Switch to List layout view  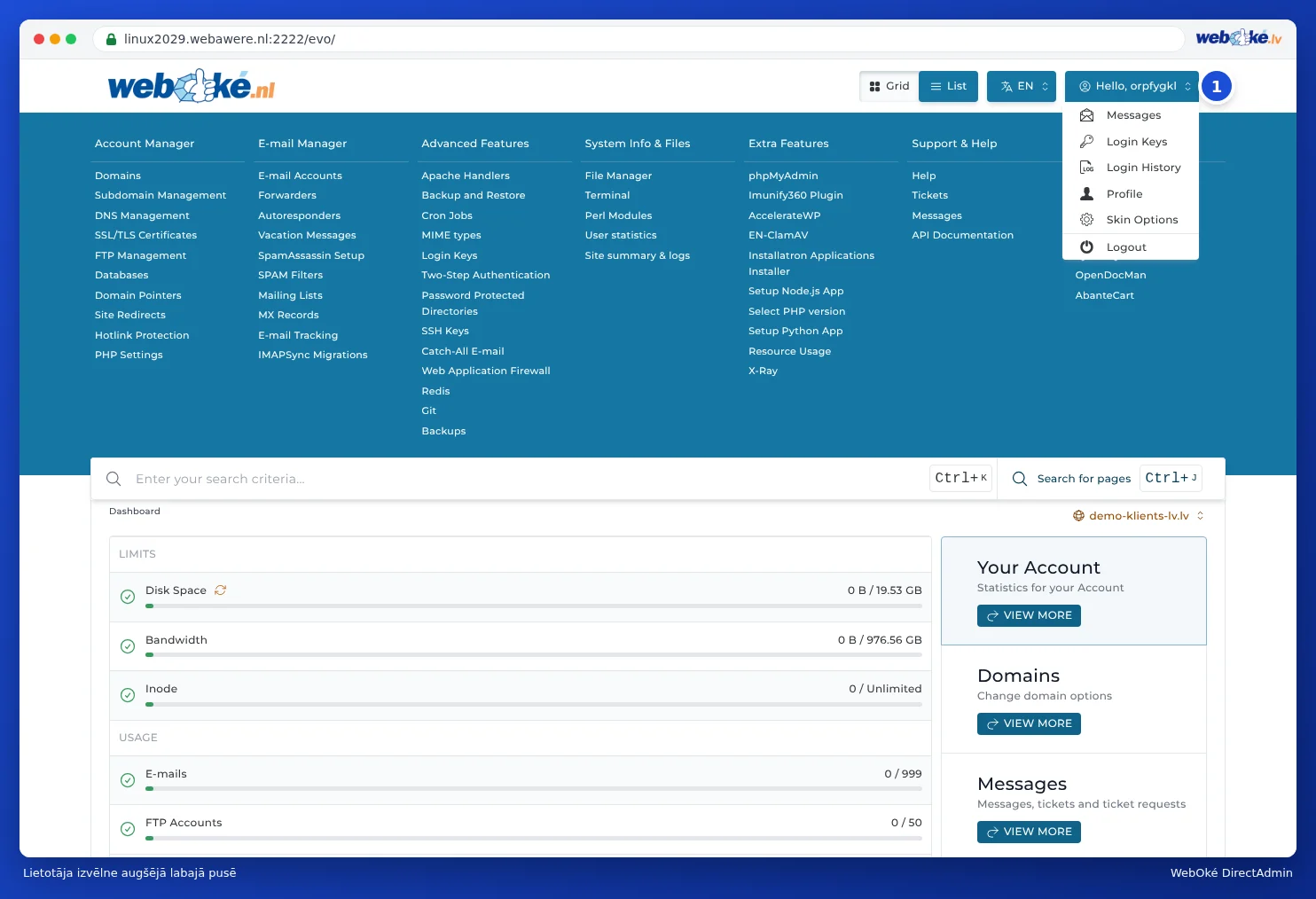tap(948, 86)
